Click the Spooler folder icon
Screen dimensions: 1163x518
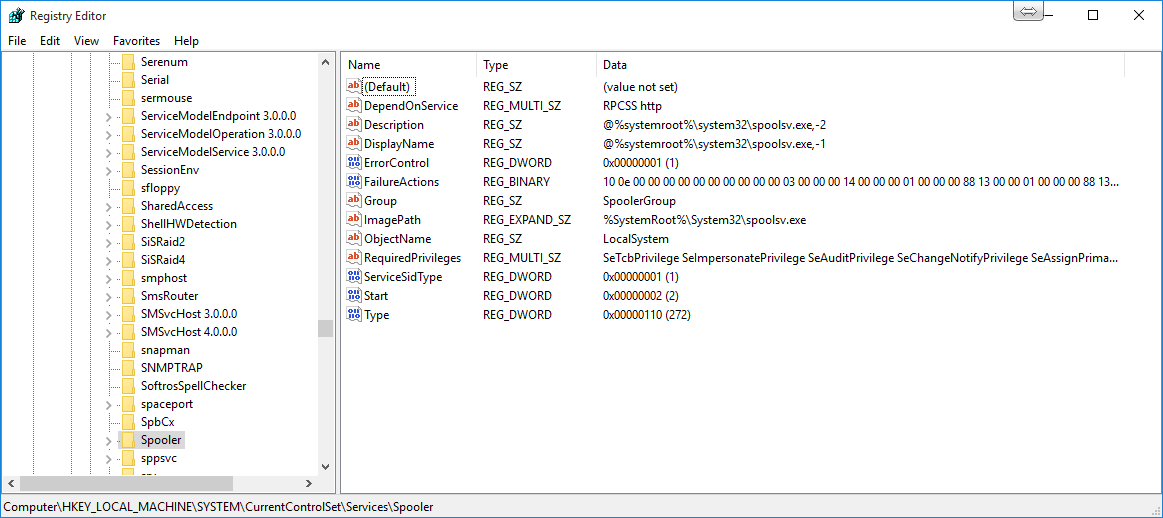coord(128,440)
